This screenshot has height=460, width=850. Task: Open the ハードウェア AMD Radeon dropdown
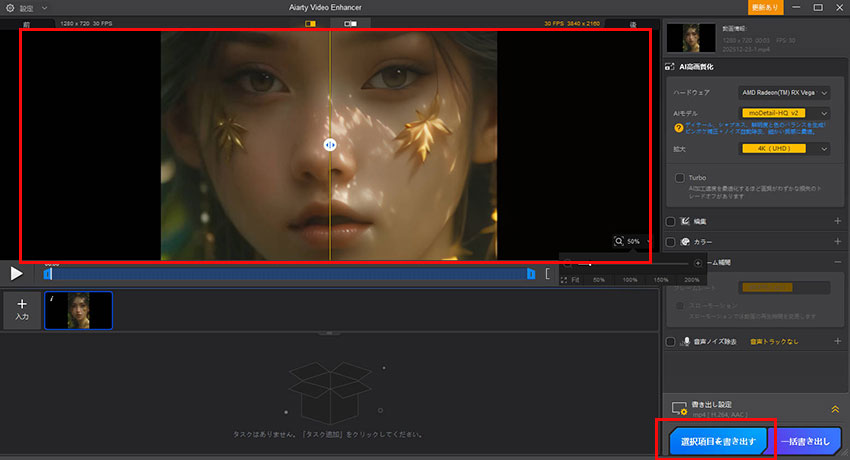(x=784, y=93)
